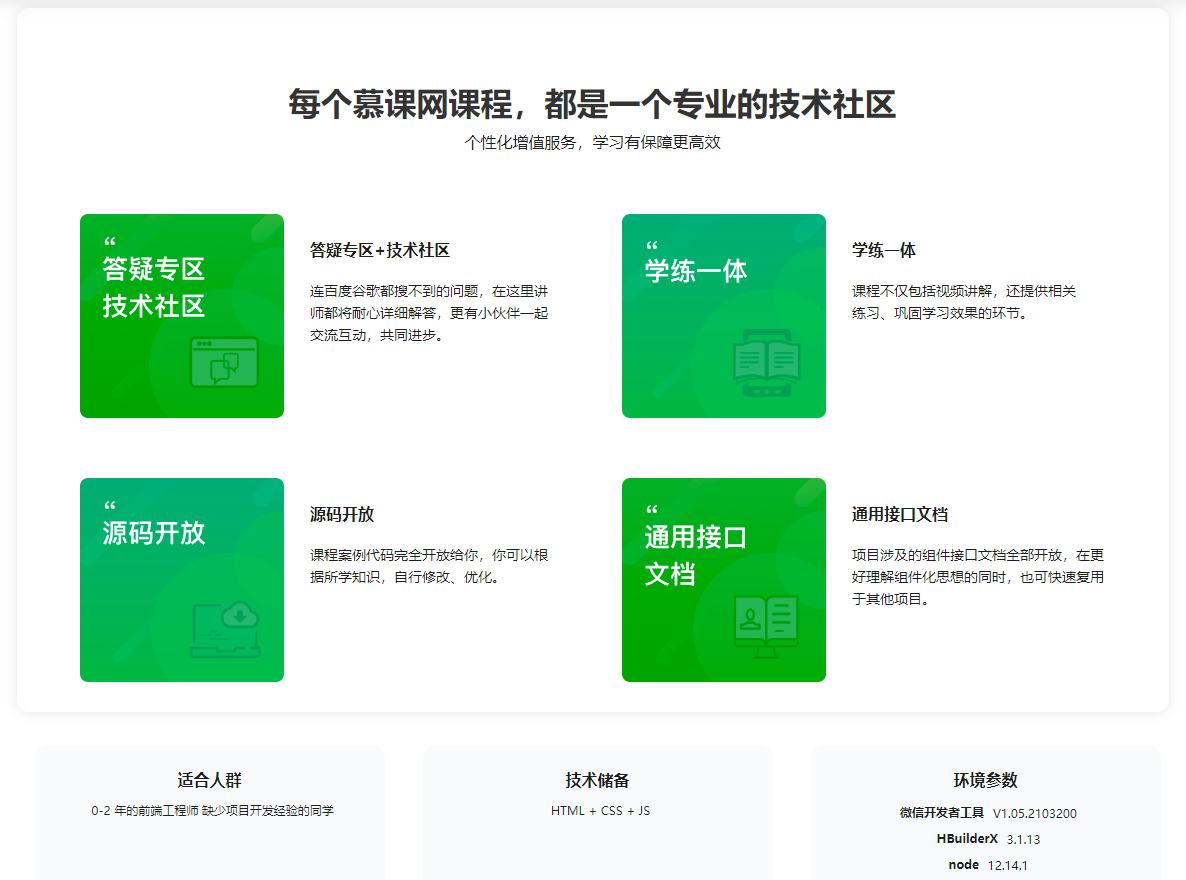Image resolution: width=1186 pixels, height=880 pixels.
Task: Click the subtitle 个性化增值服务，学习有保障更高效
Action: click(x=592, y=143)
